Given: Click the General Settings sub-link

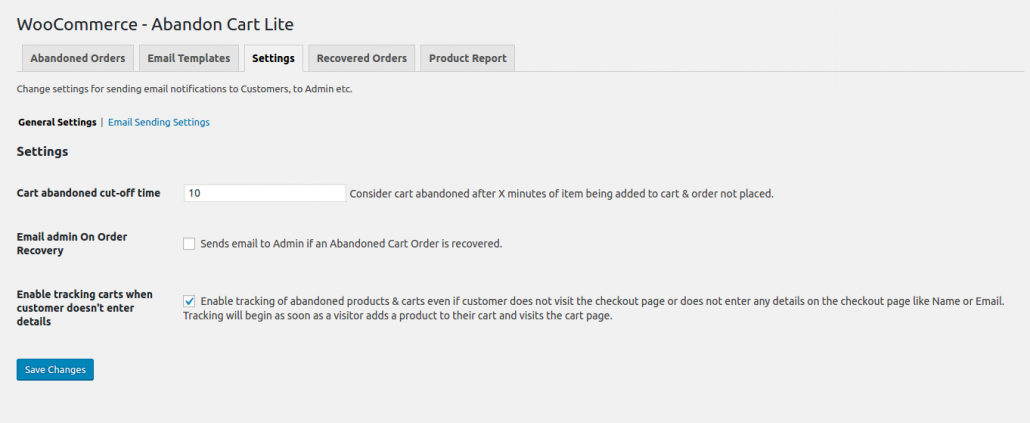Looking at the screenshot, I should click(x=57, y=122).
